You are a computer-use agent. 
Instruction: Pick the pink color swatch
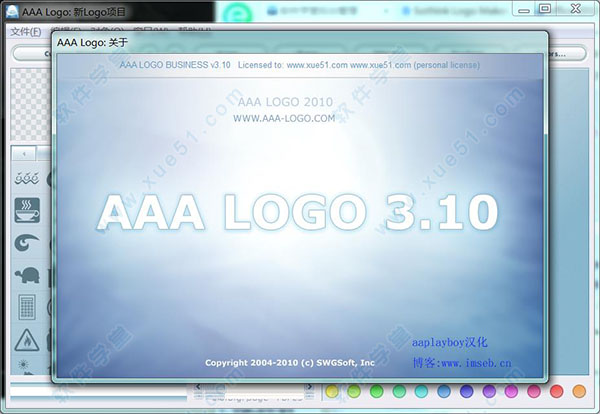pyautogui.click(x=534, y=391)
